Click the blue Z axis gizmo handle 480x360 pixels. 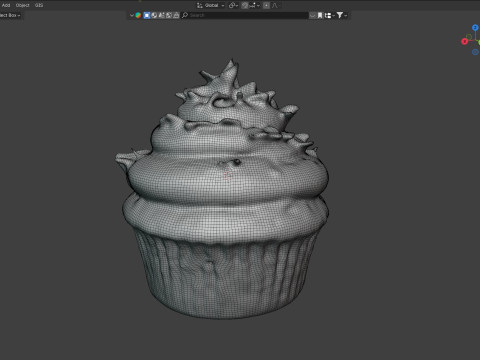click(x=475, y=28)
